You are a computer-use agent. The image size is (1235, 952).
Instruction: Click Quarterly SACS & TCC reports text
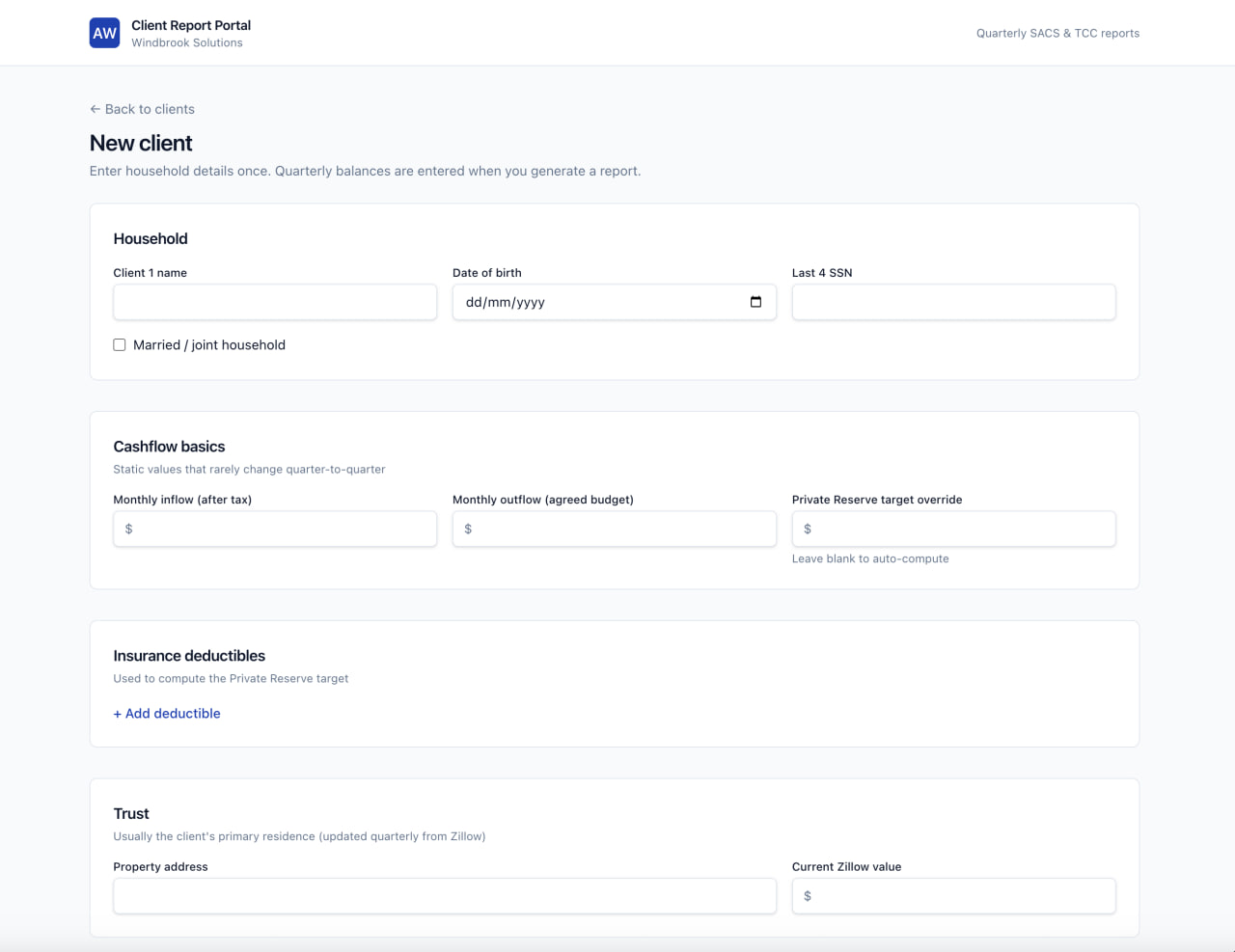tap(1057, 33)
